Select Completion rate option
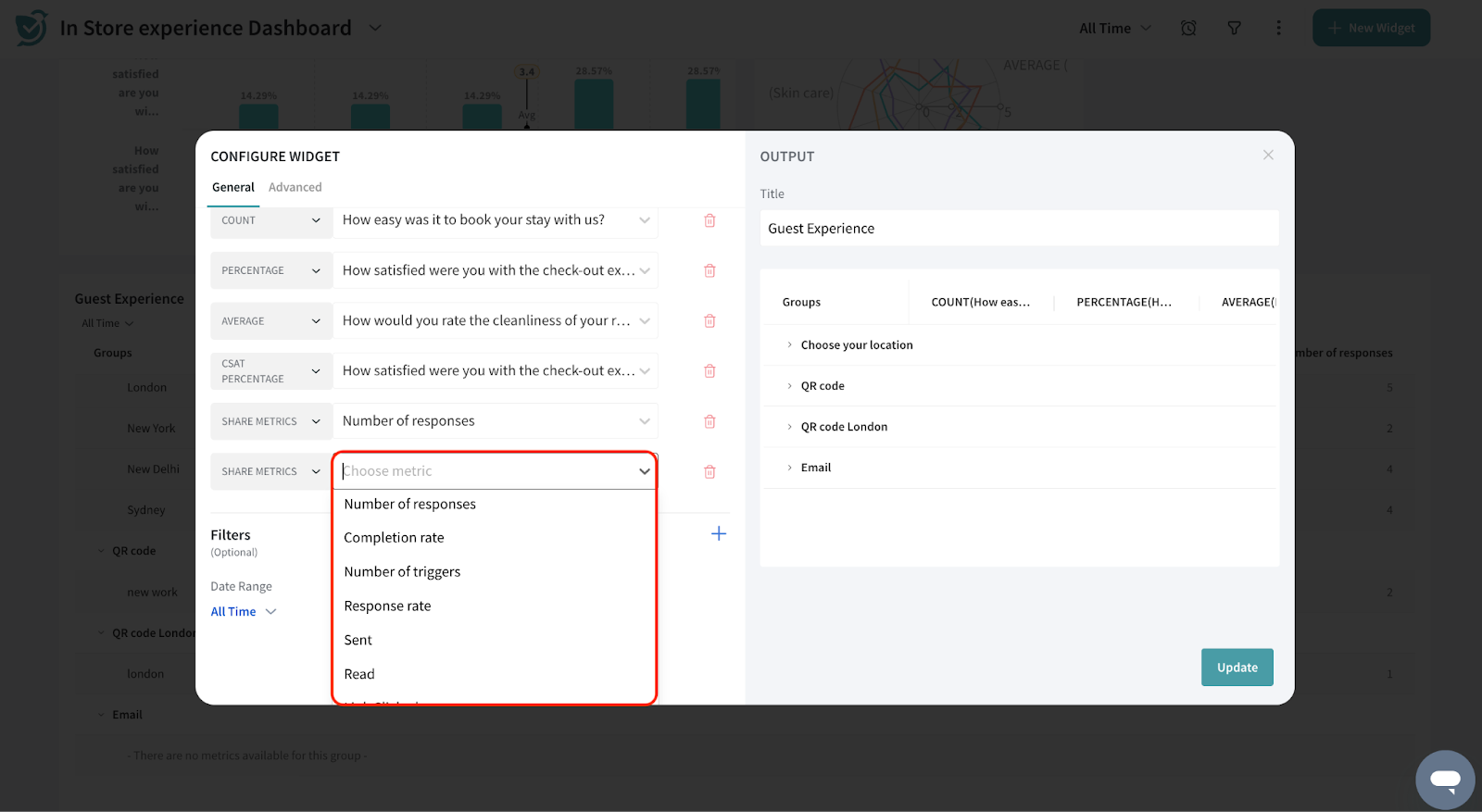This screenshot has width=1482, height=812. point(495,538)
